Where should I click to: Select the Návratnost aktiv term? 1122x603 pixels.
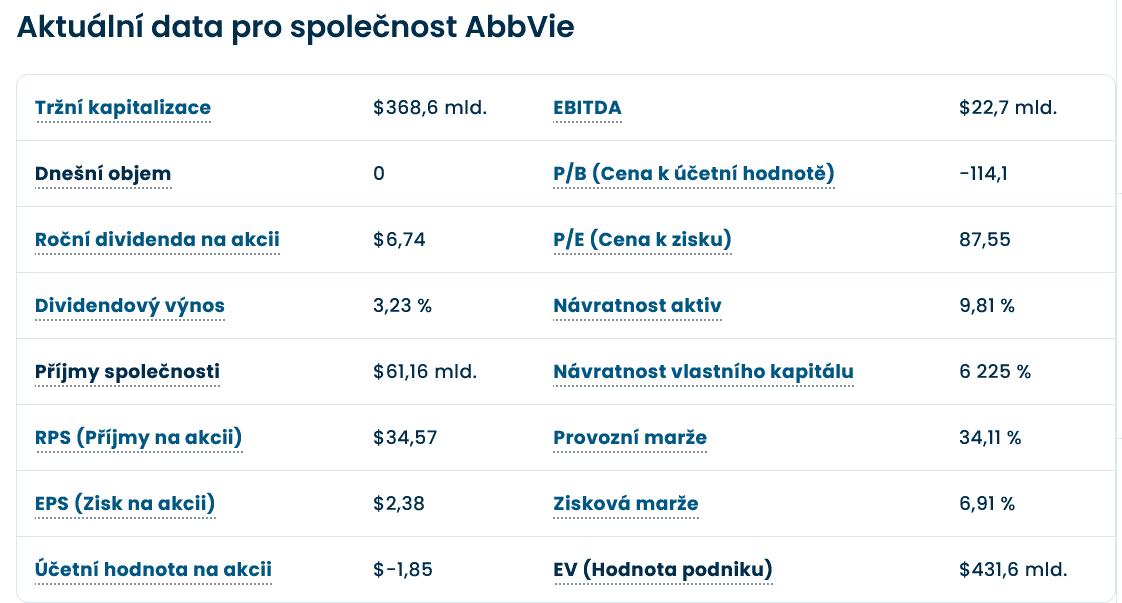pos(637,306)
